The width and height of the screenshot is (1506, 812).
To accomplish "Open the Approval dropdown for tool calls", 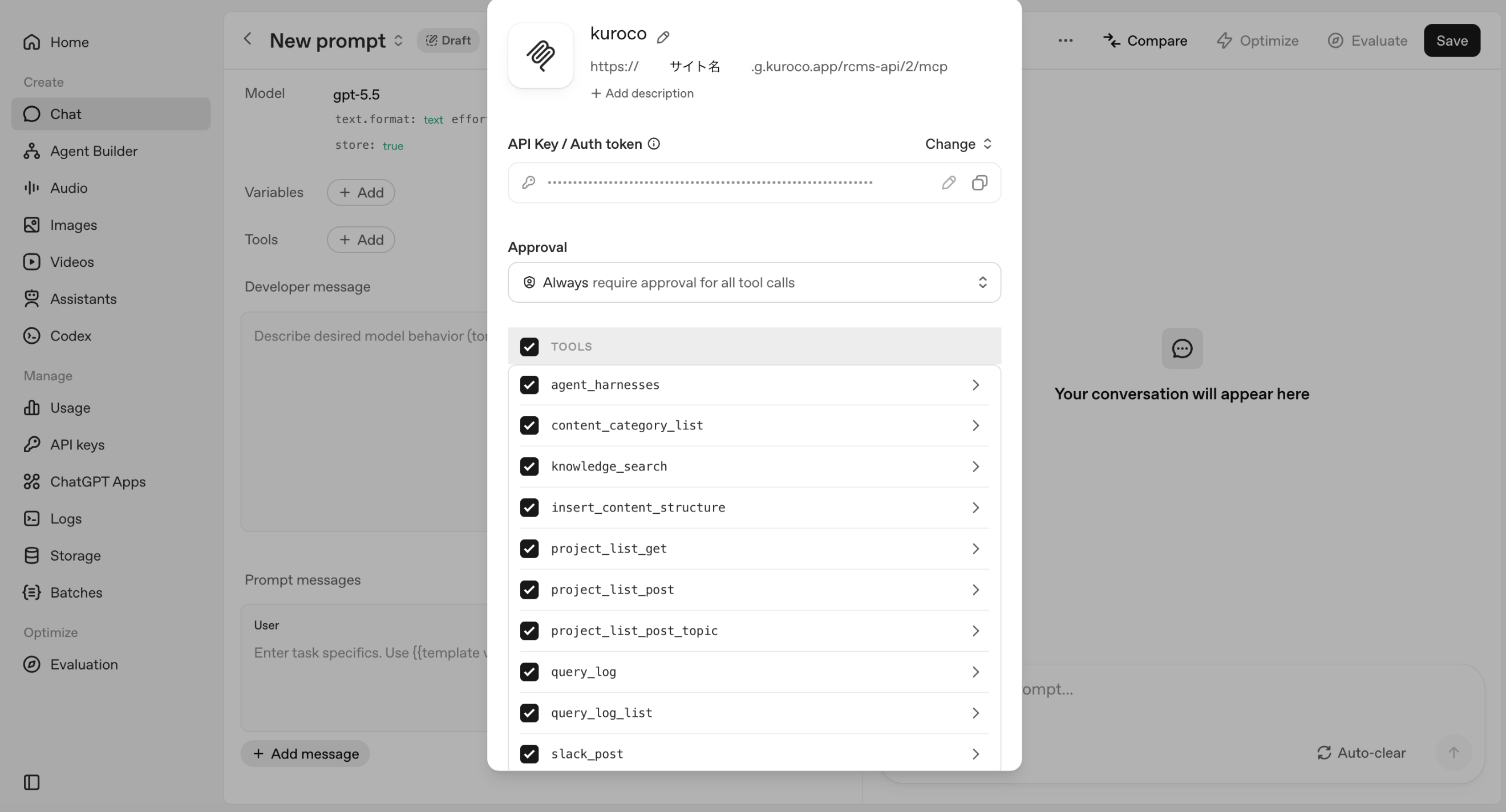I will [x=754, y=282].
